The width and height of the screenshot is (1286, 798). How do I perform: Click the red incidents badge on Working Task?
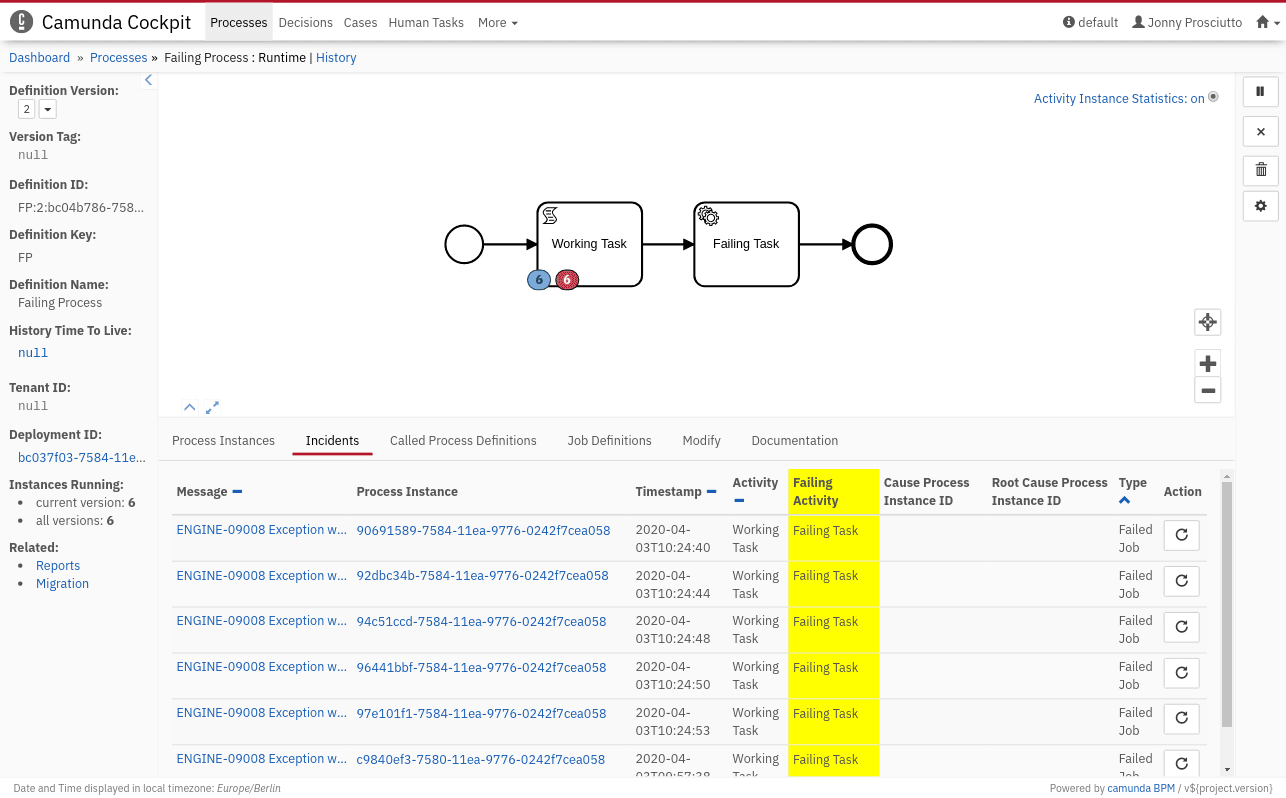pos(567,280)
